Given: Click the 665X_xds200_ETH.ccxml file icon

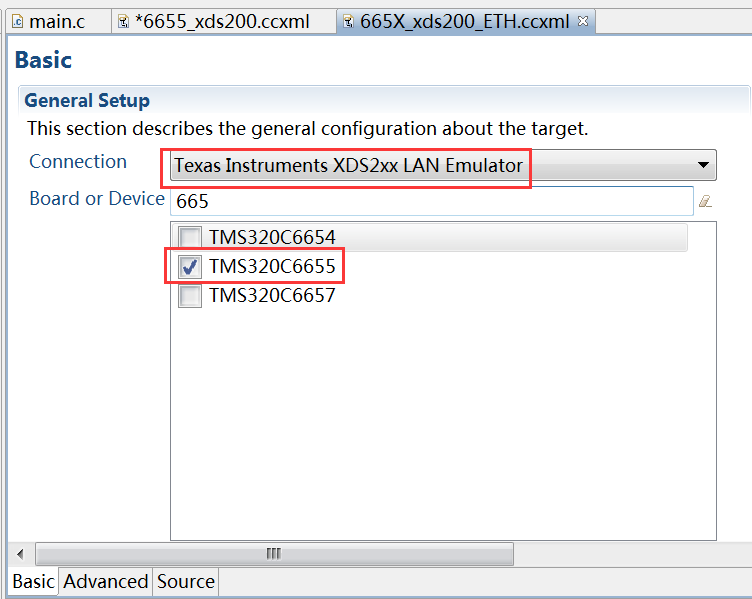Looking at the screenshot, I should pyautogui.click(x=348, y=22).
